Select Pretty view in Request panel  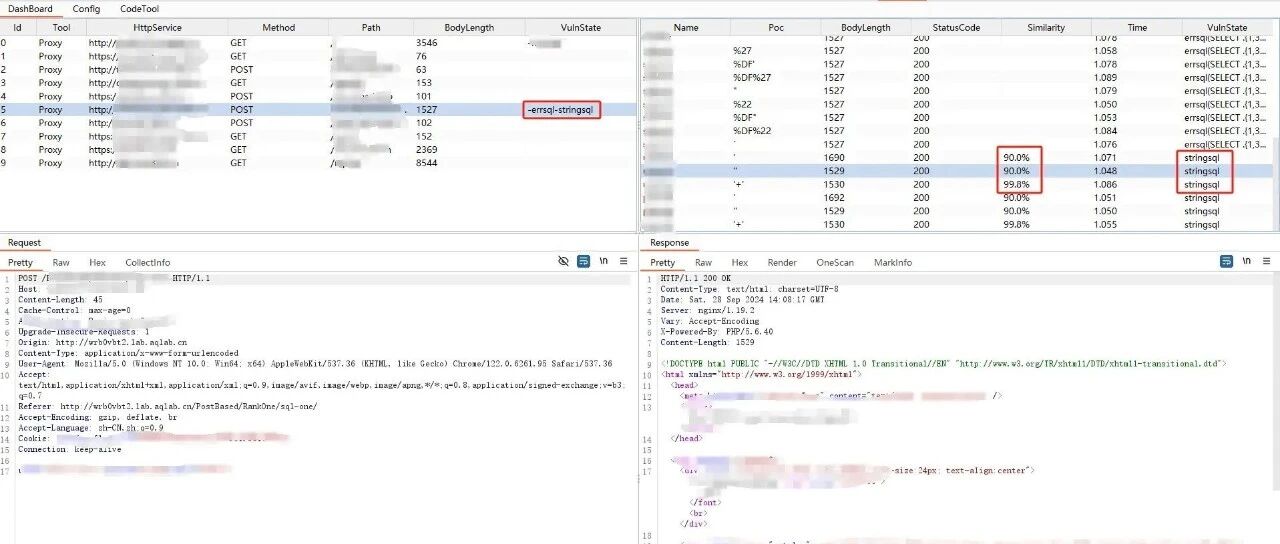click(x=20, y=263)
